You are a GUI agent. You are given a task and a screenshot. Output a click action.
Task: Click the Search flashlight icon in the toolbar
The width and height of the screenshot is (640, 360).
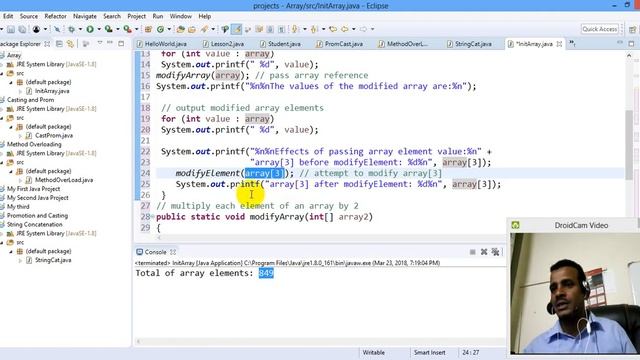coord(204,29)
